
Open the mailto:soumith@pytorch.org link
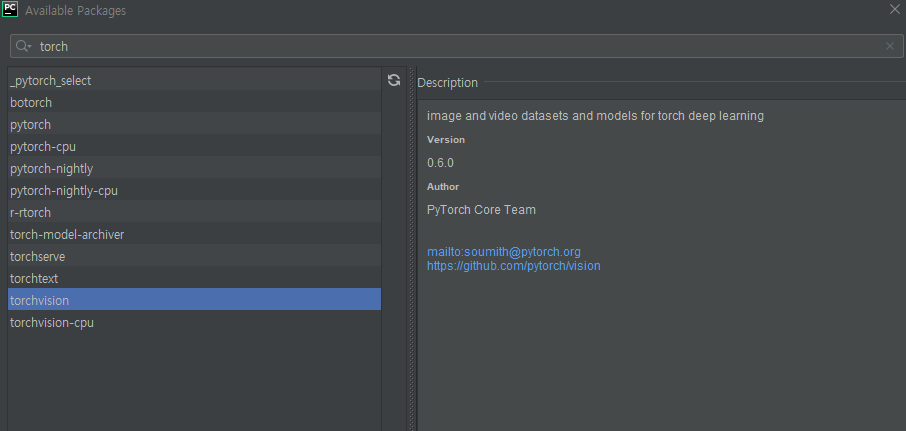504,252
